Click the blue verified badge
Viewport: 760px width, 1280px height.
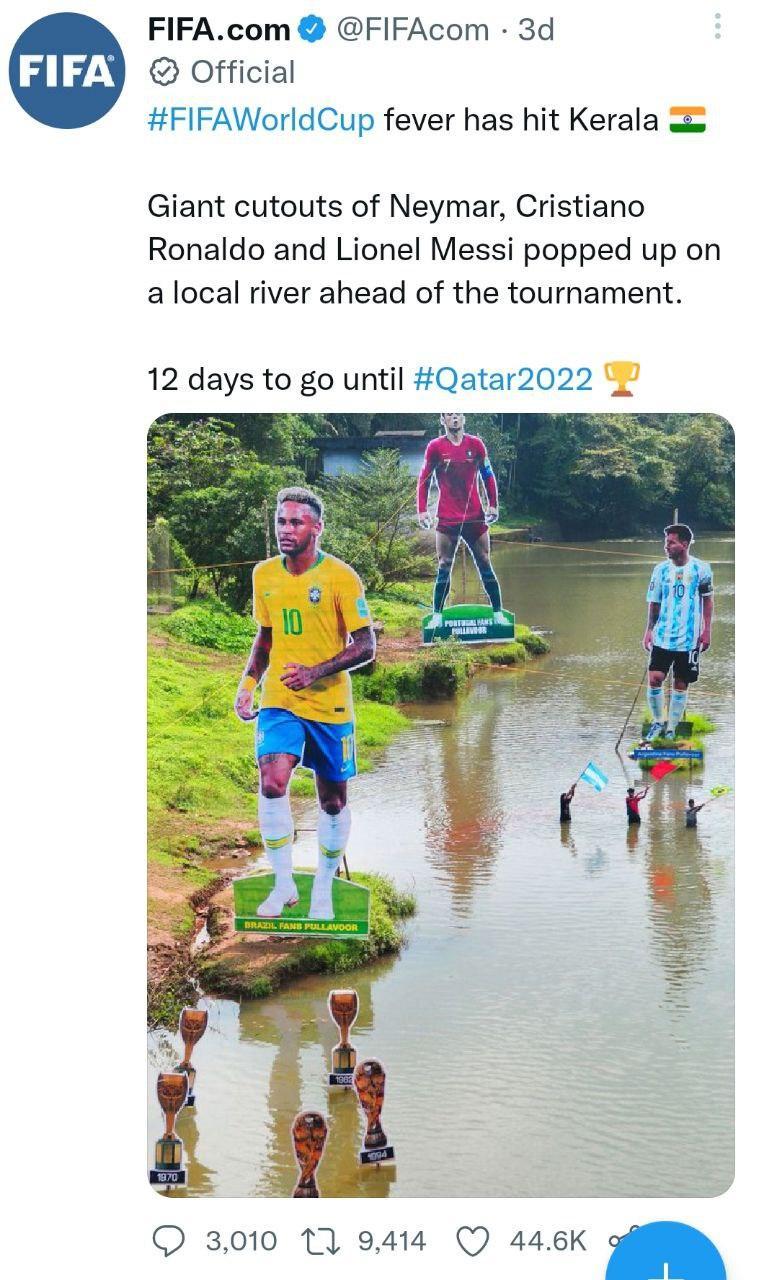(314, 31)
